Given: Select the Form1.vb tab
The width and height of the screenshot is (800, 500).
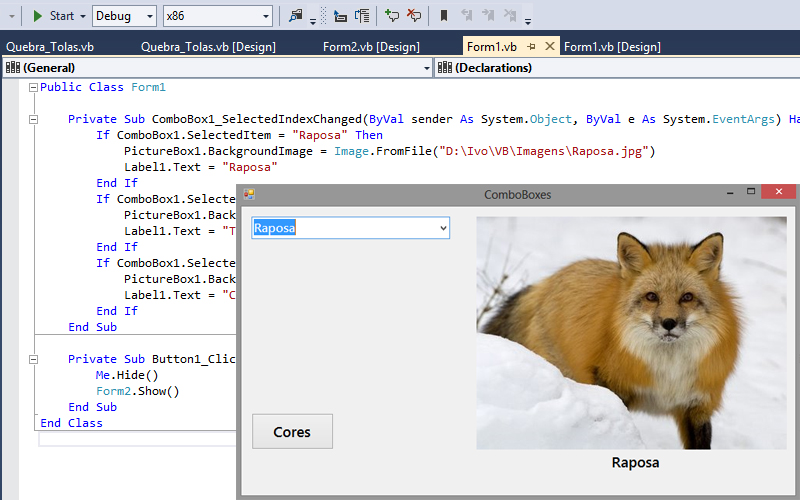Looking at the screenshot, I should pos(492,47).
